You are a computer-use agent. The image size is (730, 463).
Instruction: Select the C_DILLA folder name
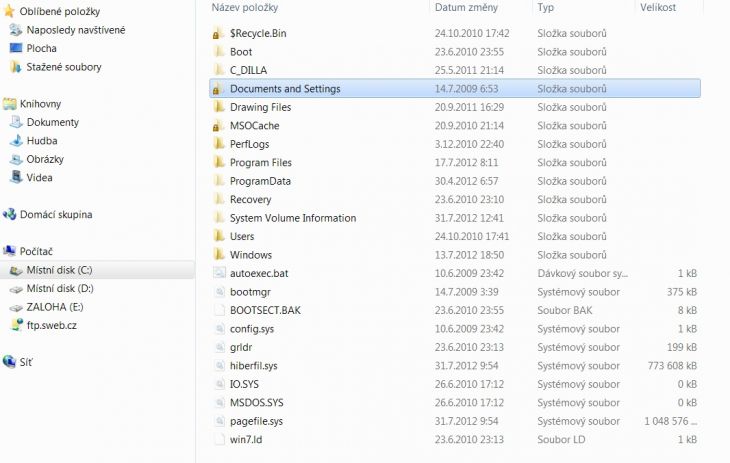pyautogui.click(x=248, y=70)
